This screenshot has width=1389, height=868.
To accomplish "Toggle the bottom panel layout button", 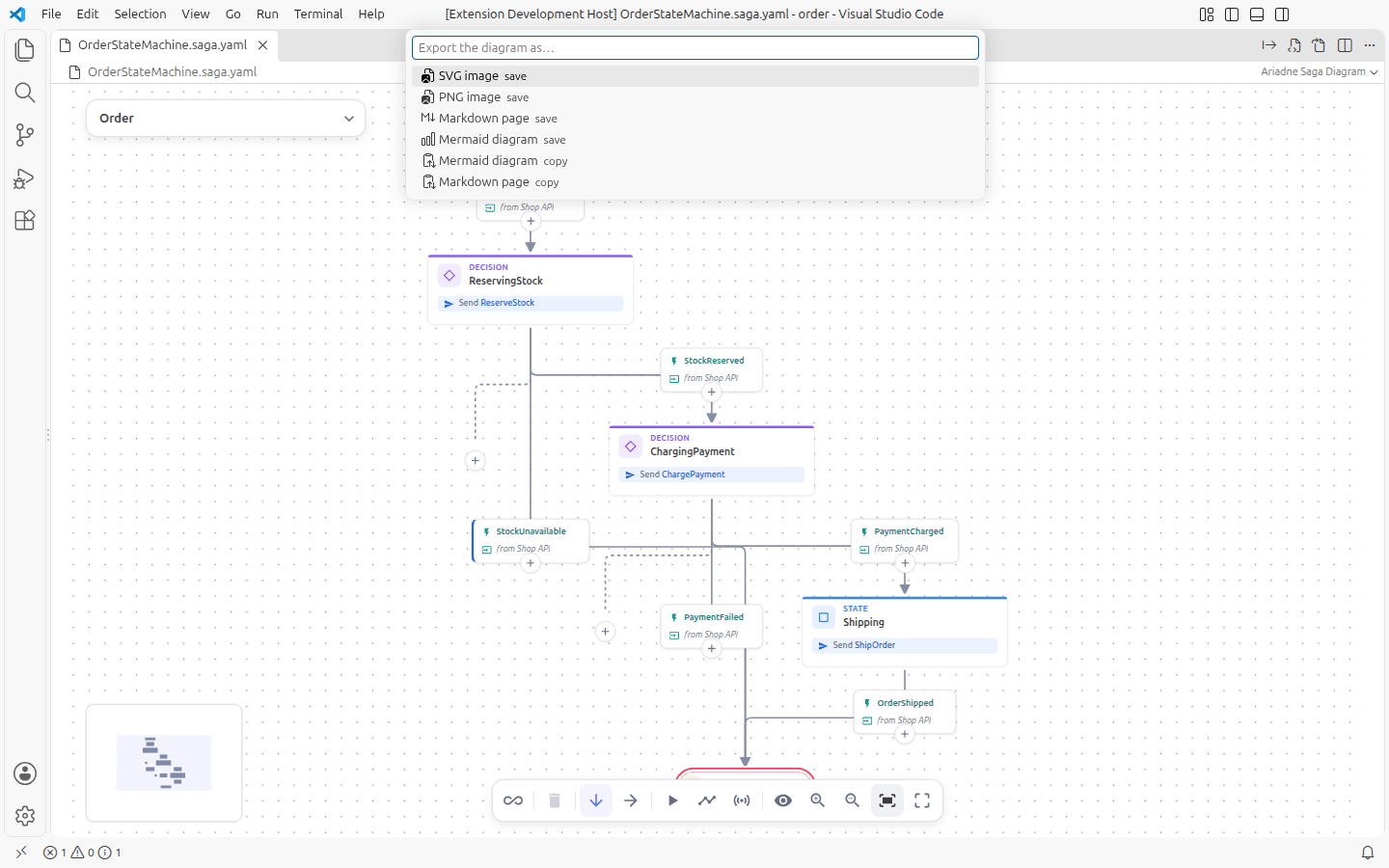I will pyautogui.click(x=1257, y=14).
